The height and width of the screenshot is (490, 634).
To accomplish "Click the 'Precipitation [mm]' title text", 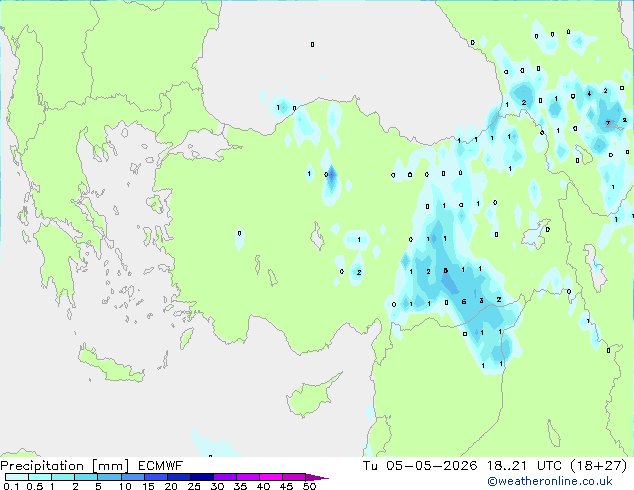I will pyautogui.click(x=65, y=466).
